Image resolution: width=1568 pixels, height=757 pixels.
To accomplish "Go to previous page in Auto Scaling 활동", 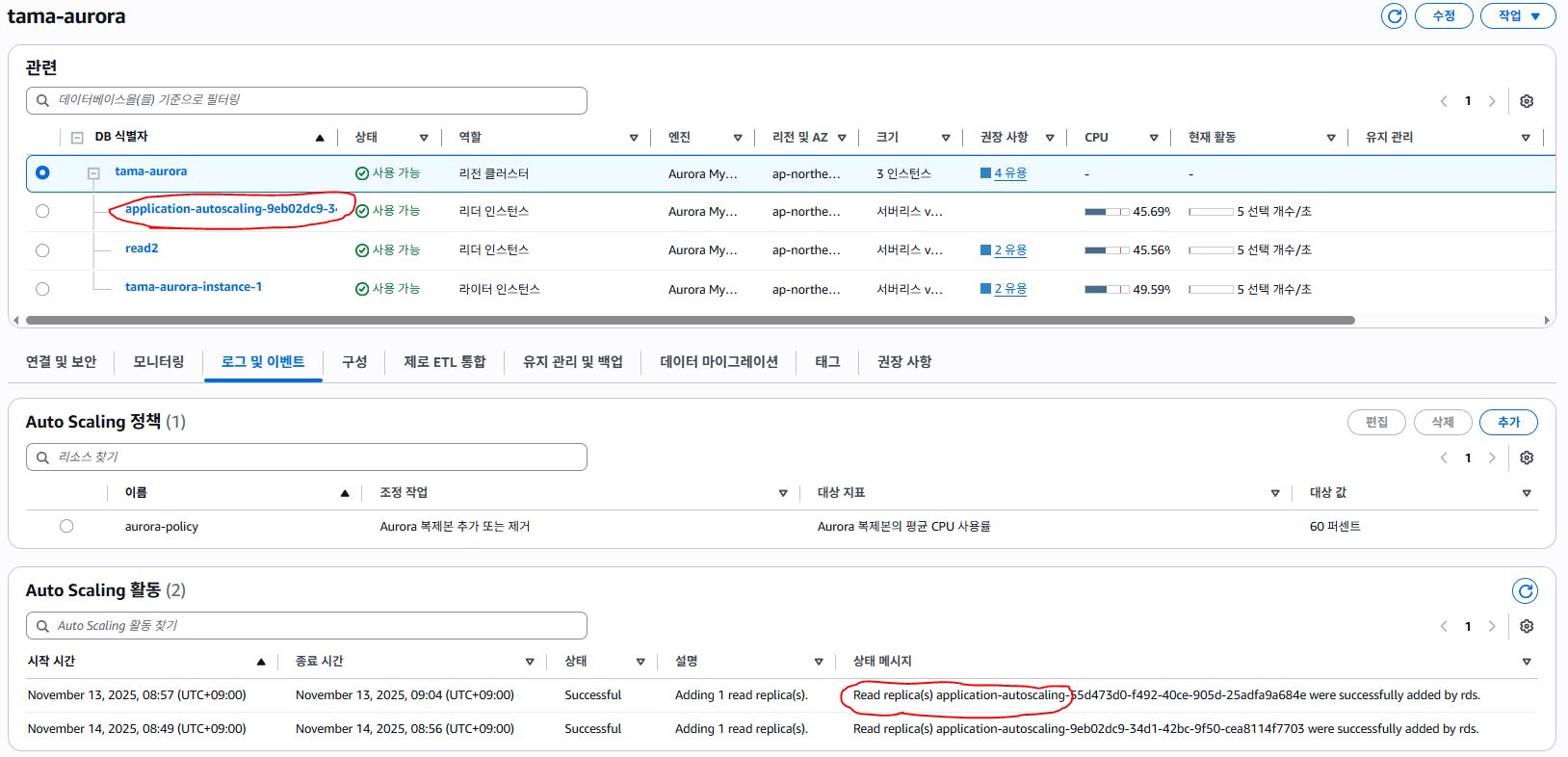I will (x=1444, y=626).
